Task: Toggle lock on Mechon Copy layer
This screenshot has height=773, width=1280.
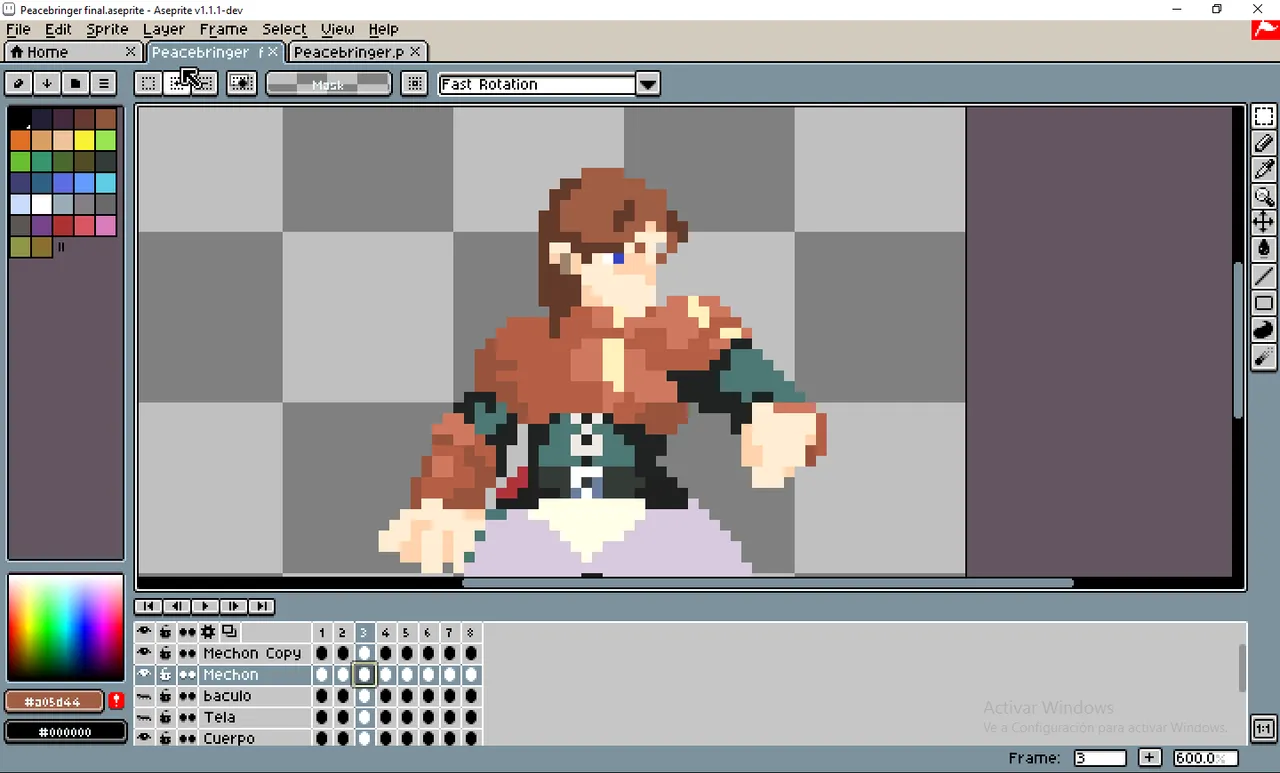Action: pyautogui.click(x=166, y=653)
